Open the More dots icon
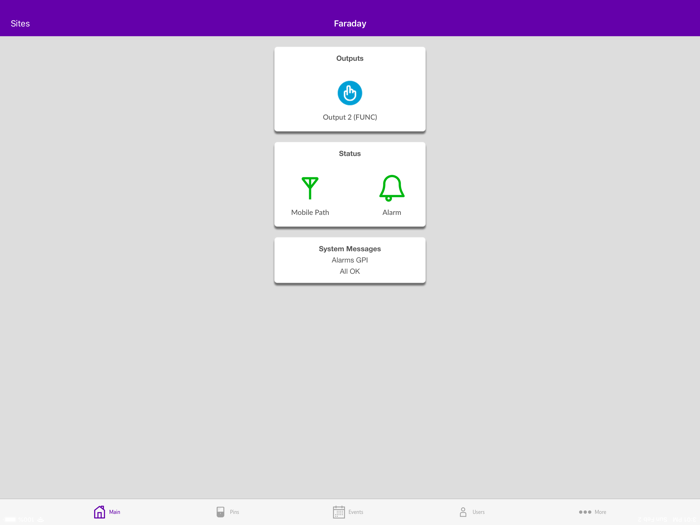The image size is (700, 525). click(x=585, y=512)
